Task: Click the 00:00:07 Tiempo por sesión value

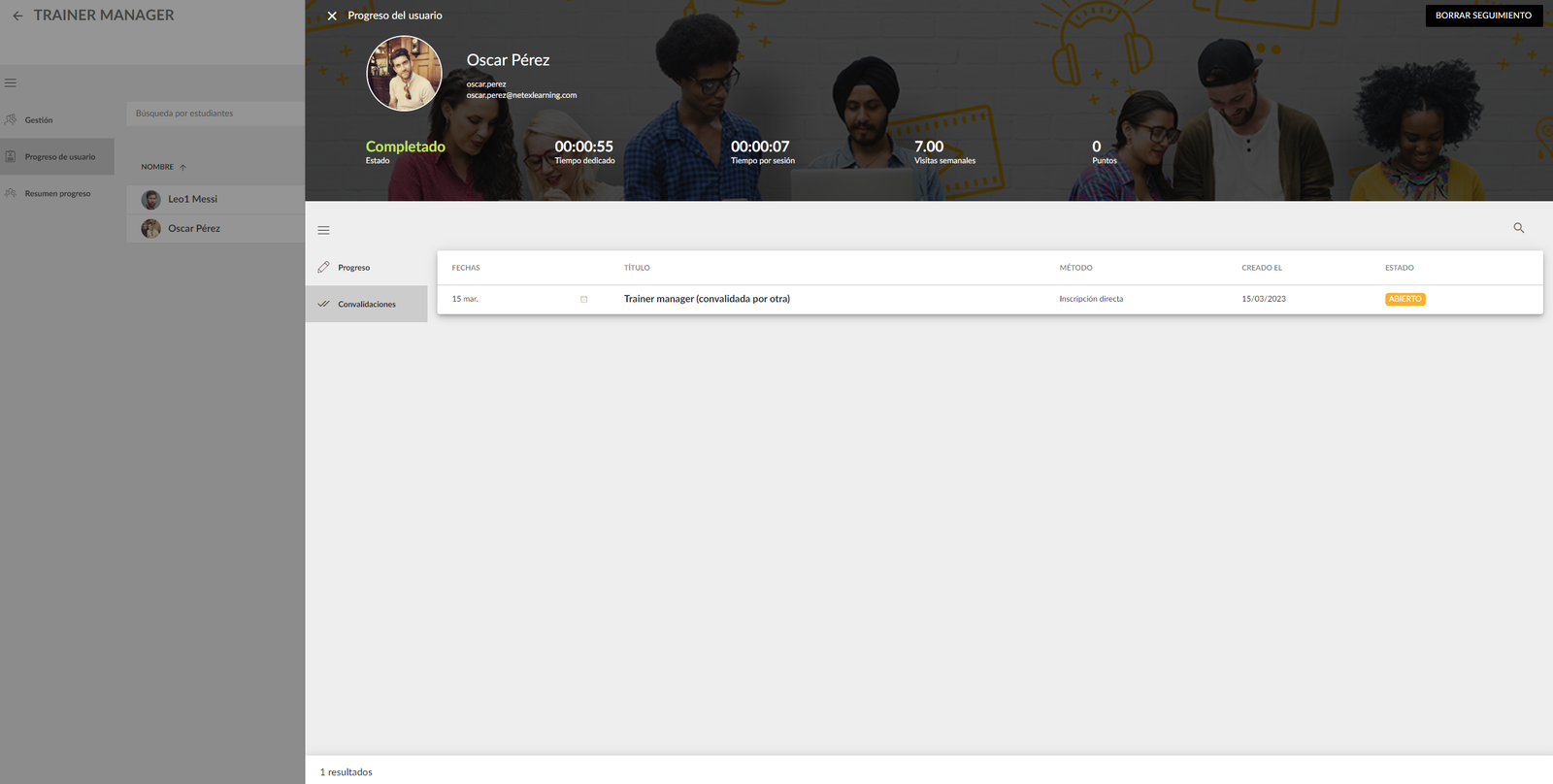Action: tap(760, 147)
